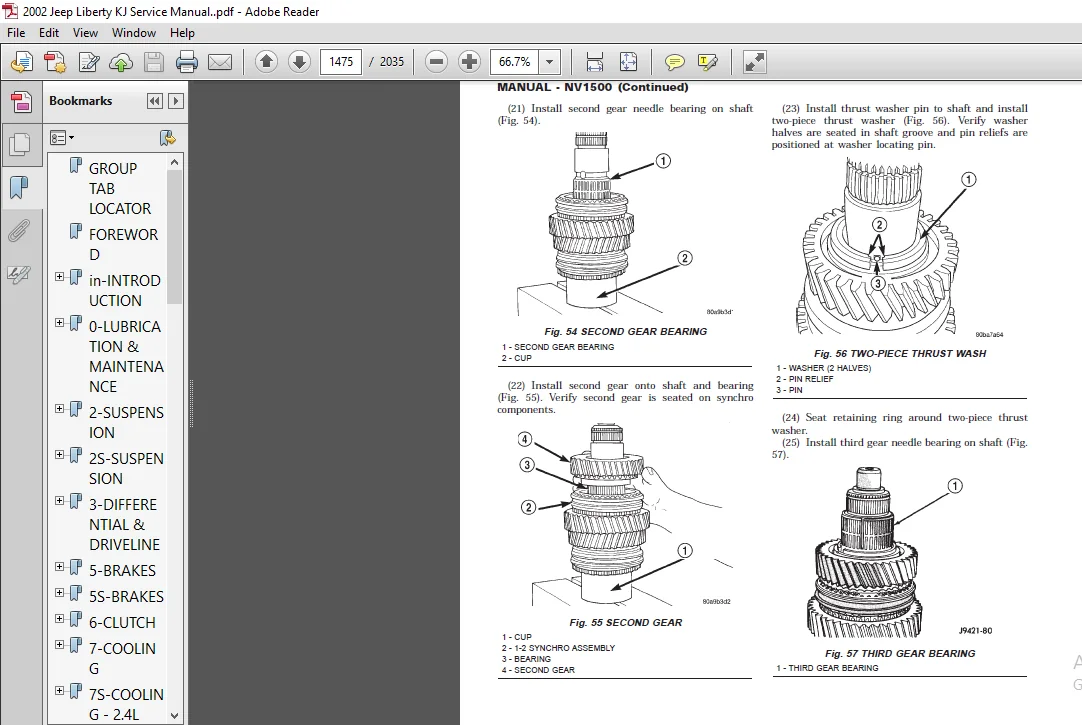Click the Save file icon
Image resolution: width=1082 pixels, height=725 pixels.
coord(154,62)
